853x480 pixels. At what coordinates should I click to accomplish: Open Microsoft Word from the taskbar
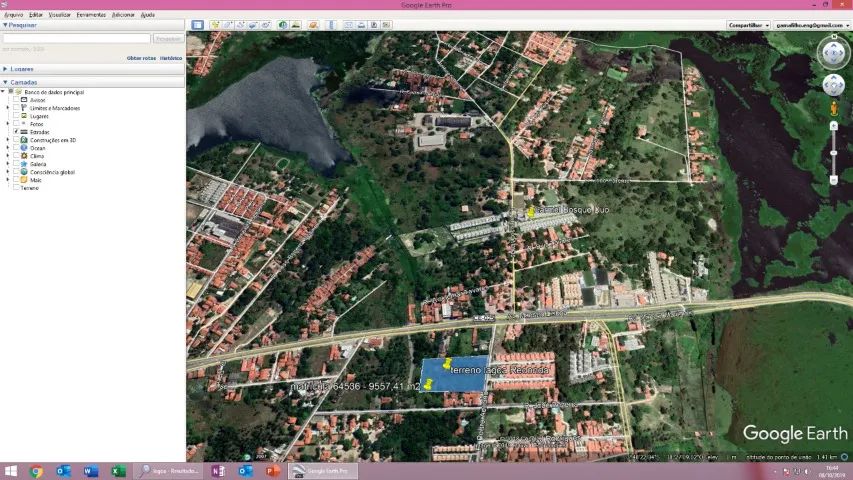coord(90,471)
